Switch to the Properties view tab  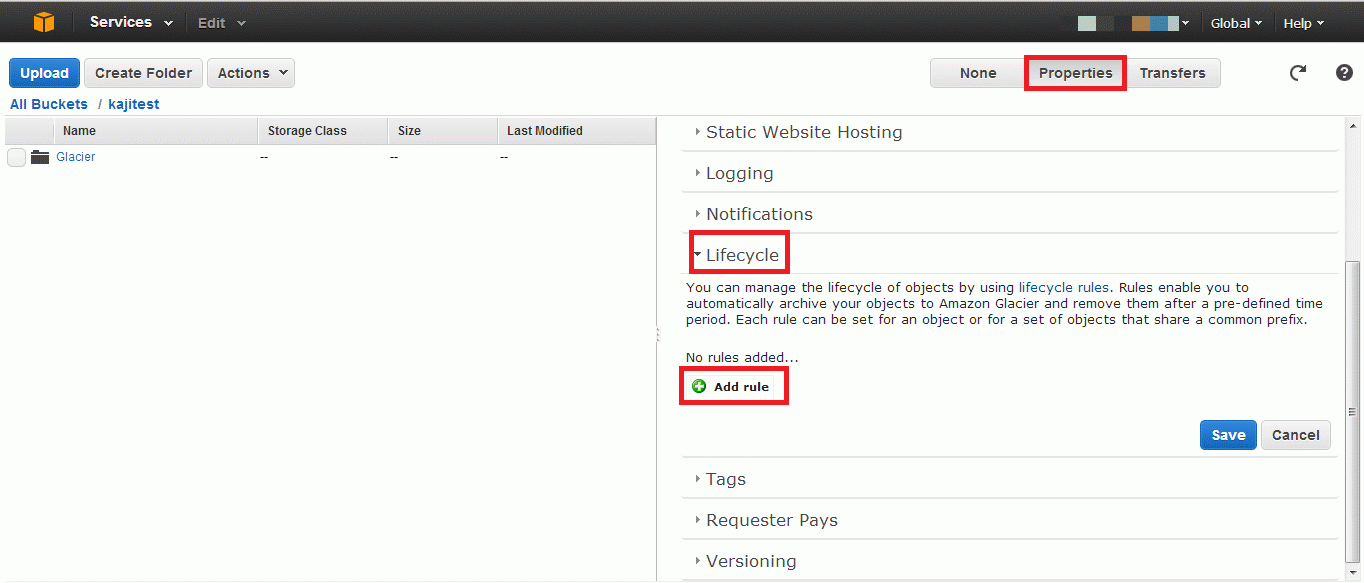1075,73
